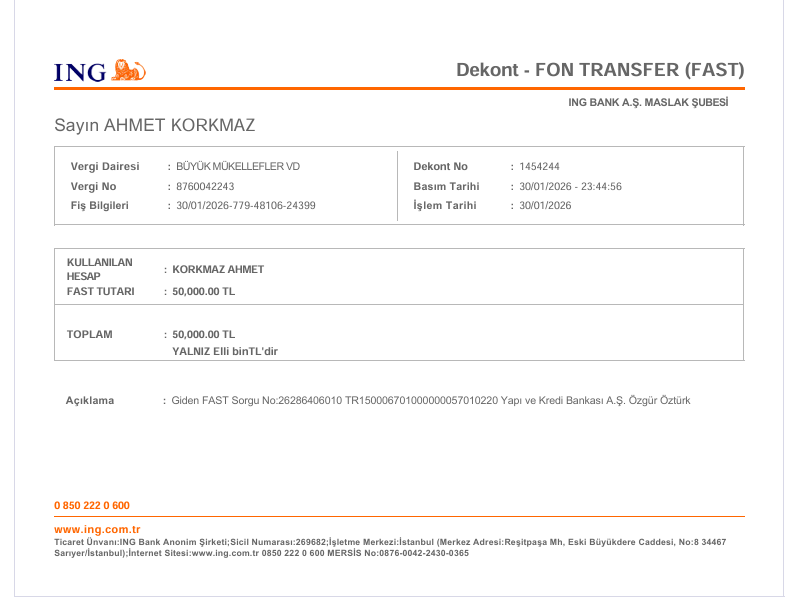Select the İşlem Tarihi date value
Image resolution: width=807 pixels, height=614 pixels.
point(545,205)
